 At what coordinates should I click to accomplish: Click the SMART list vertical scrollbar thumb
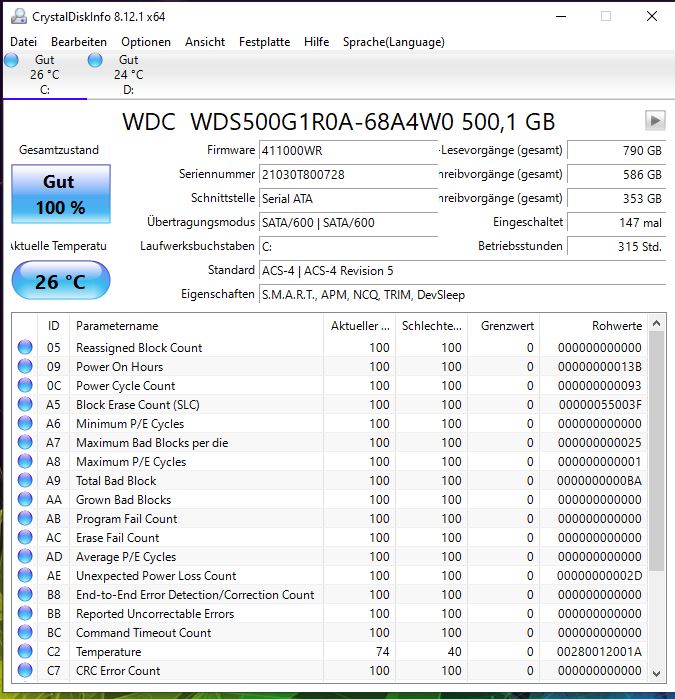coord(656,451)
